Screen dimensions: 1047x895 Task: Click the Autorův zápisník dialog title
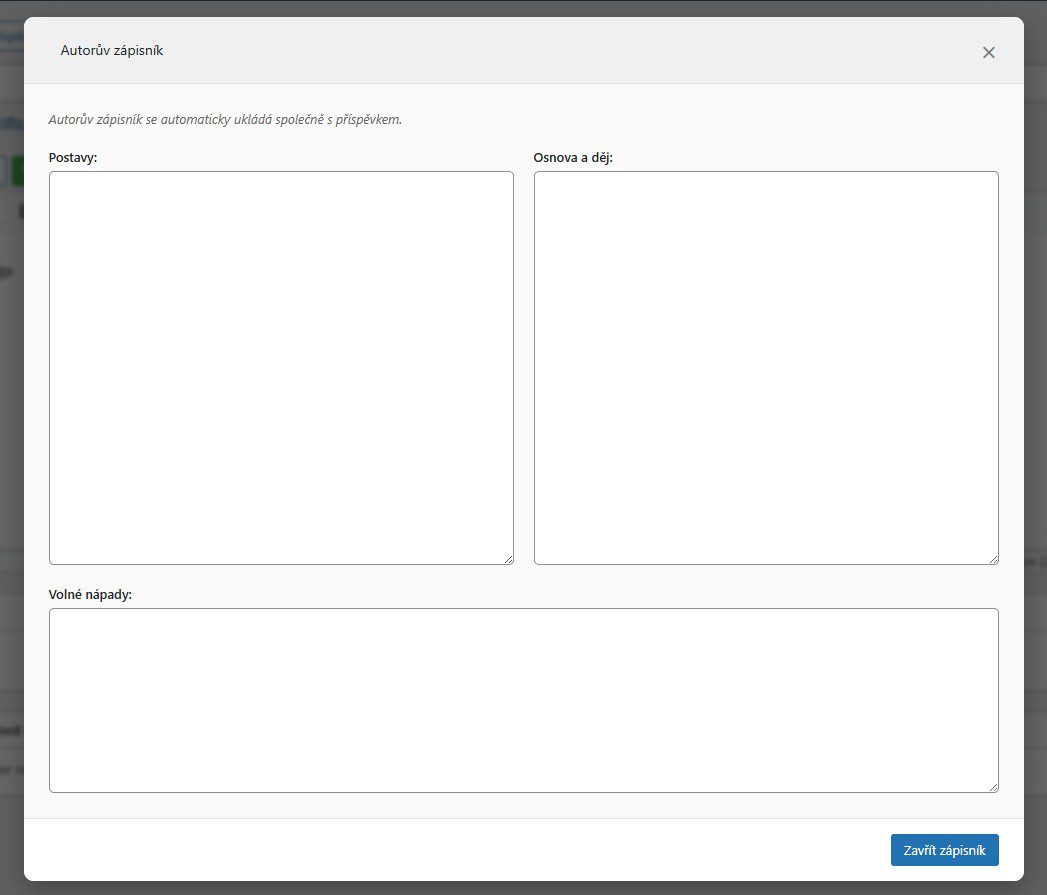click(x=112, y=50)
